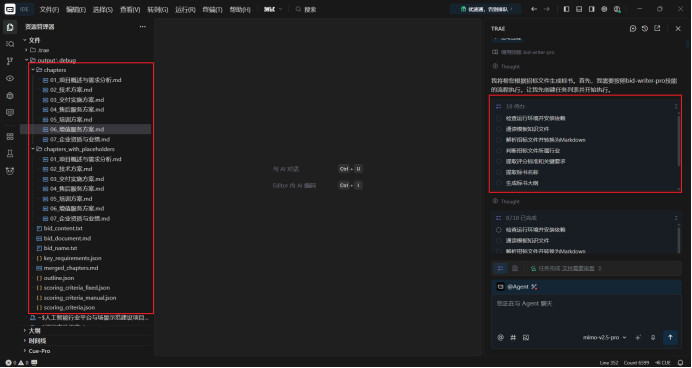Open the cat-face icon in activity bar

pyautogui.click(x=10, y=171)
